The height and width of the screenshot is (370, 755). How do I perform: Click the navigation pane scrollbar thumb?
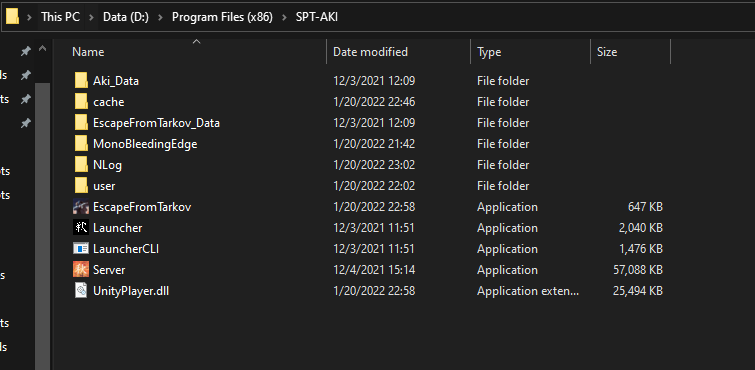coord(42,226)
